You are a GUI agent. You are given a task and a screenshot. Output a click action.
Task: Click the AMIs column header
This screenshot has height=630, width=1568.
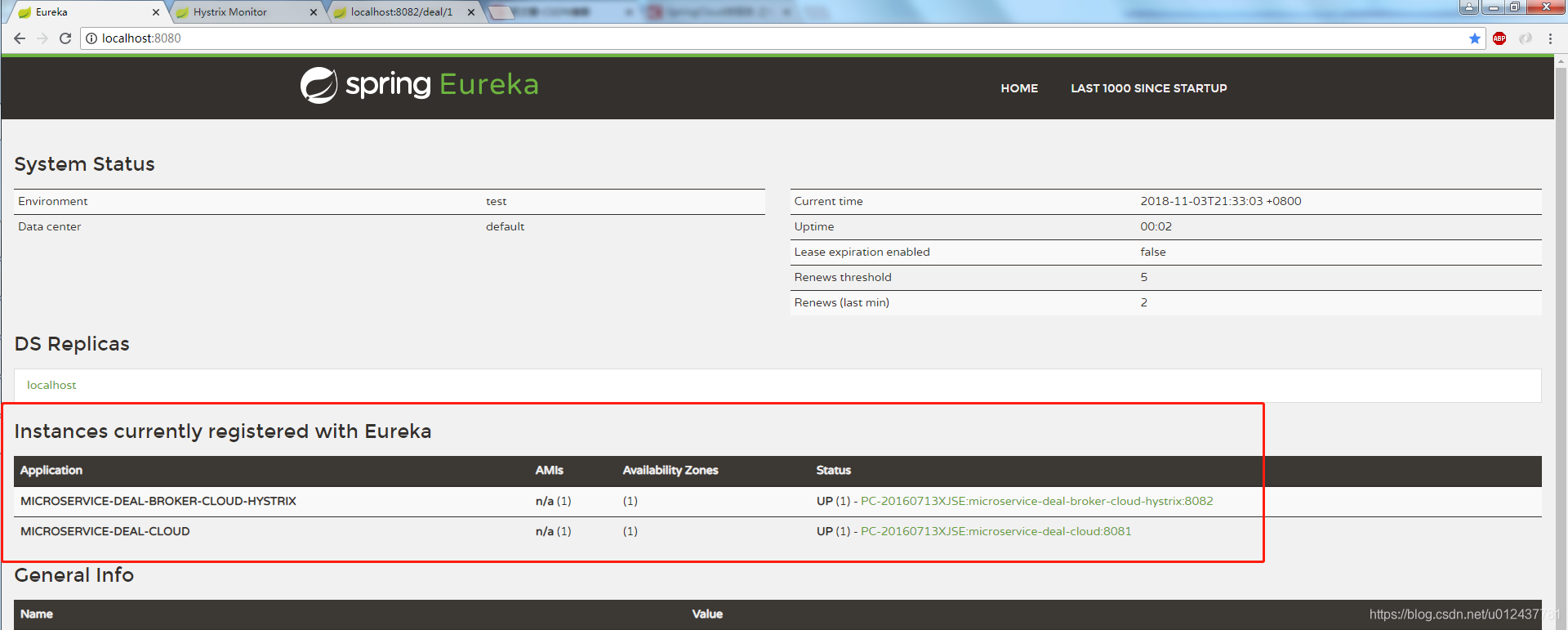550,471
